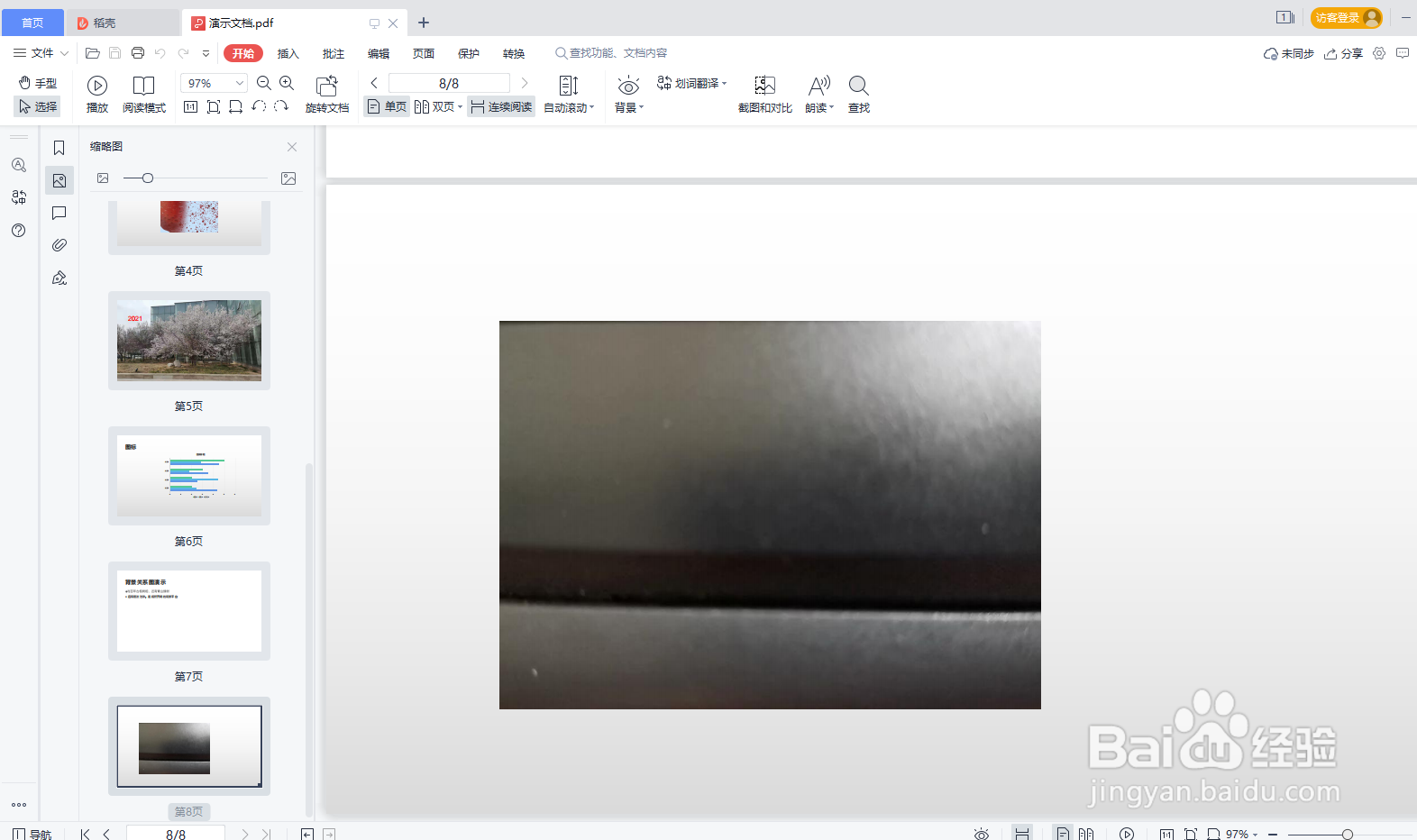Open quick access toolbar customize arrow
The height and width of the screenshot is (840, 1417).
(x=206, y=53)
